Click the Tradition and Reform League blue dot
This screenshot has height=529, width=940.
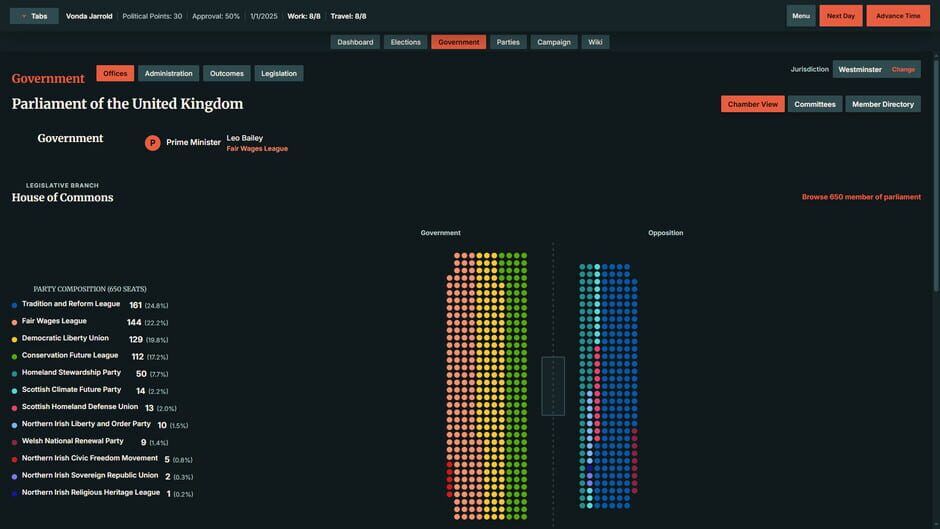(x=14, y=305)
